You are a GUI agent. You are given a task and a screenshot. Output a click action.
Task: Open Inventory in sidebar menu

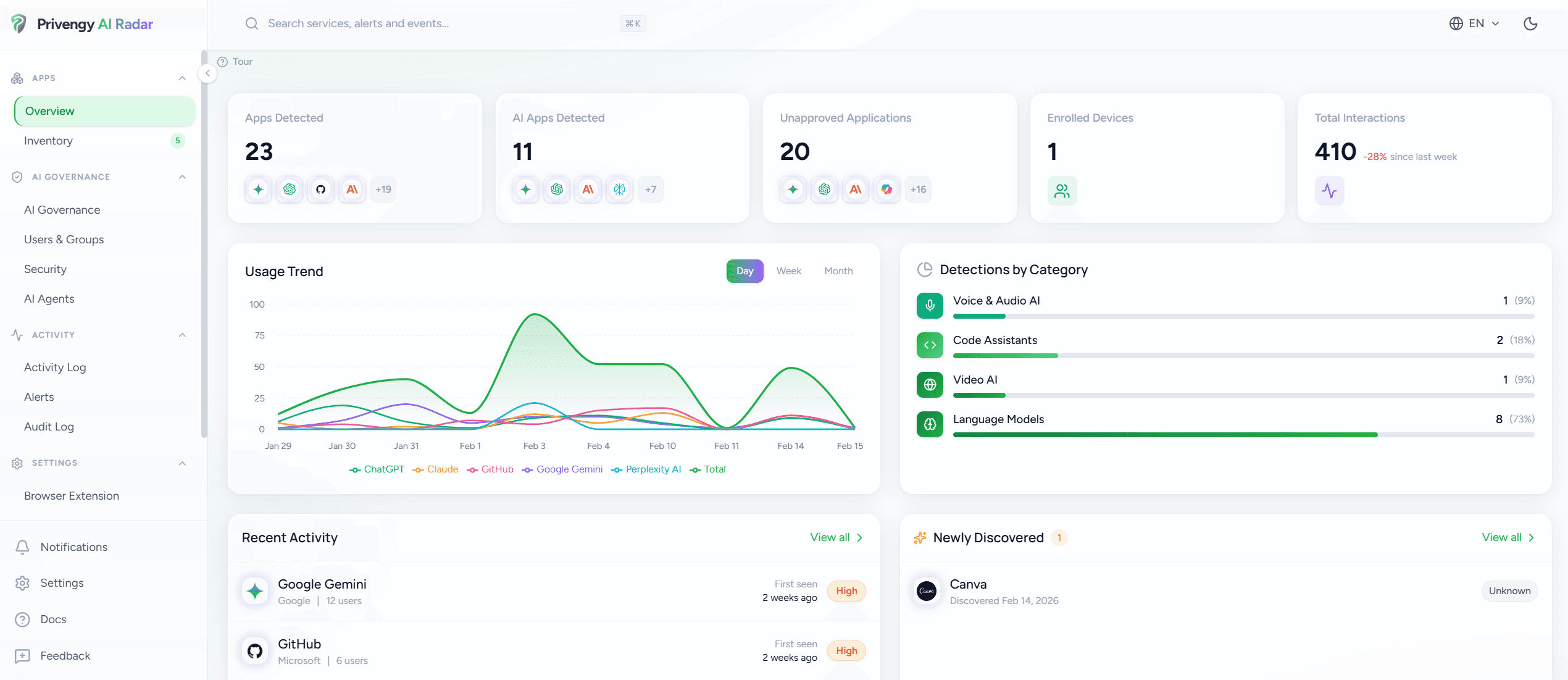[48, 141]
